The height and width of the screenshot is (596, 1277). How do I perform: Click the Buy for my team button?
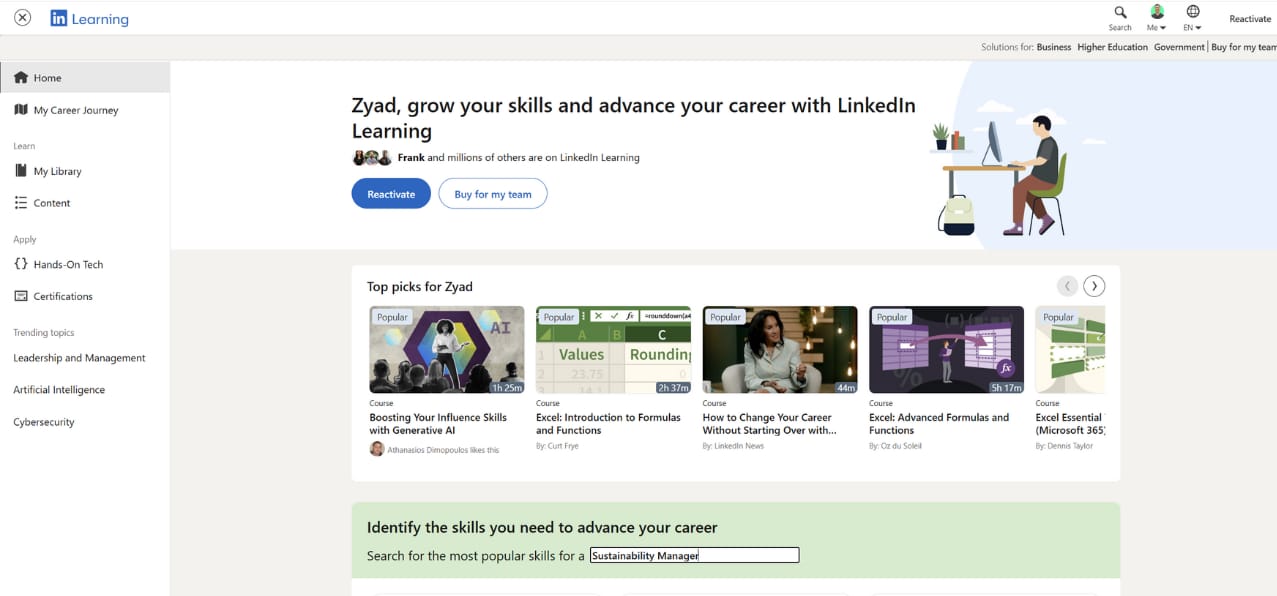pos(493,194)
